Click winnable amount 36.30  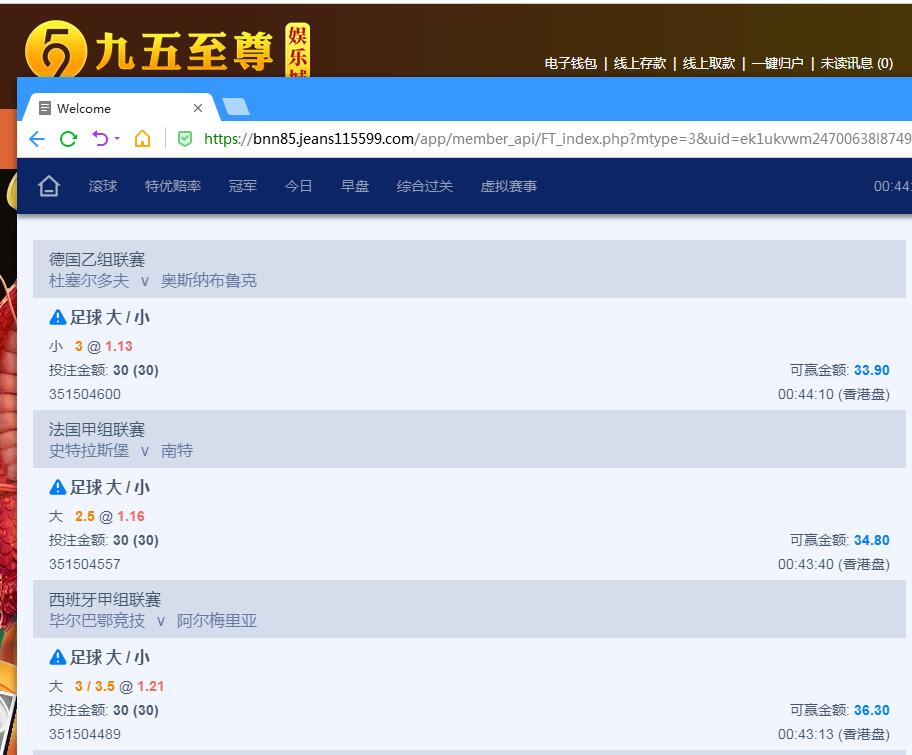872,710
